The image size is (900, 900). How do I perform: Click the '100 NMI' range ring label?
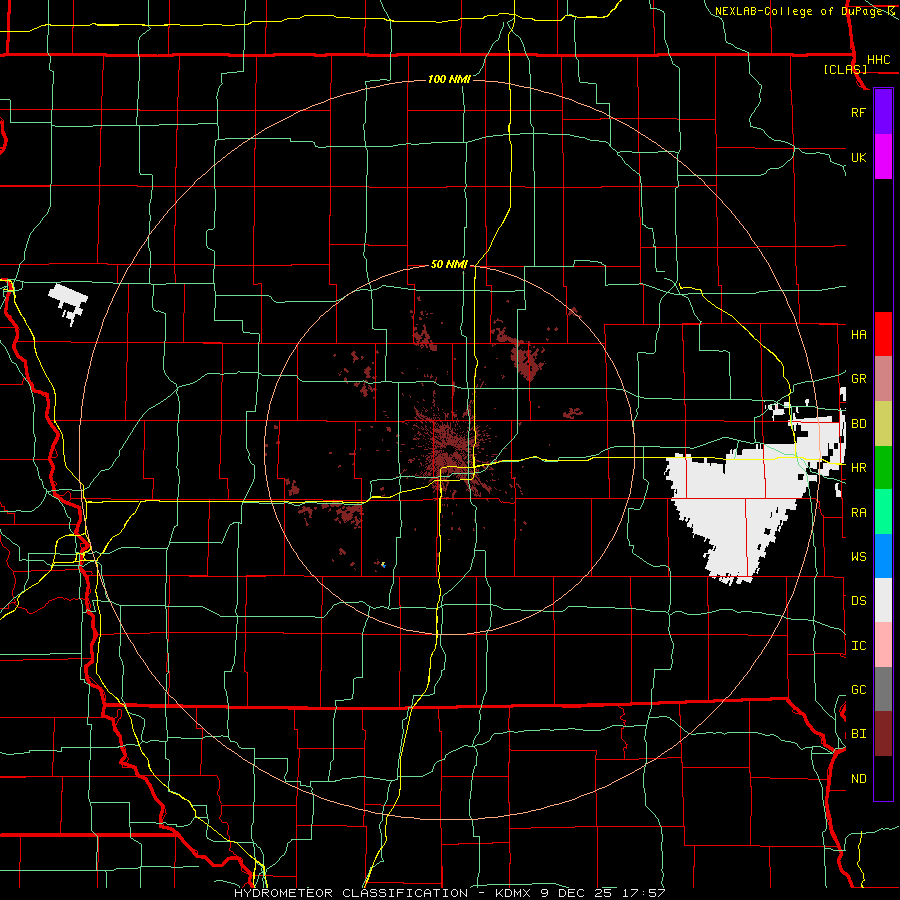449,79
